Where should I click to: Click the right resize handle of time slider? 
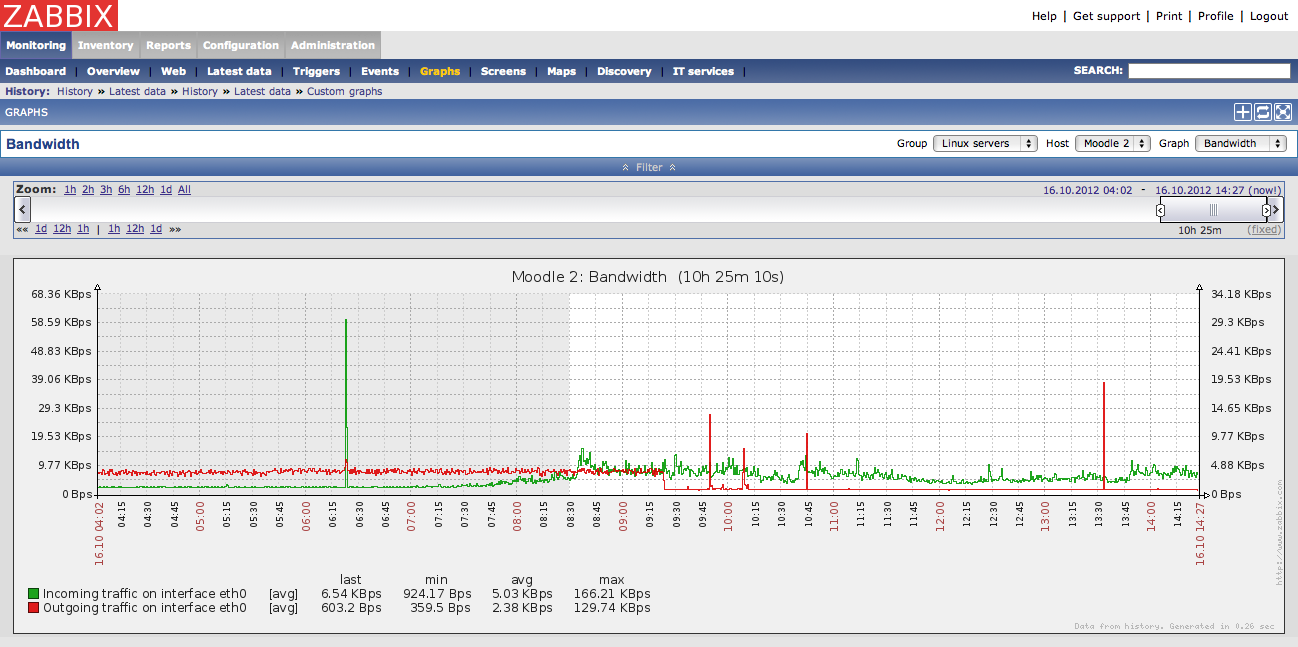(x=1266, y=210)
